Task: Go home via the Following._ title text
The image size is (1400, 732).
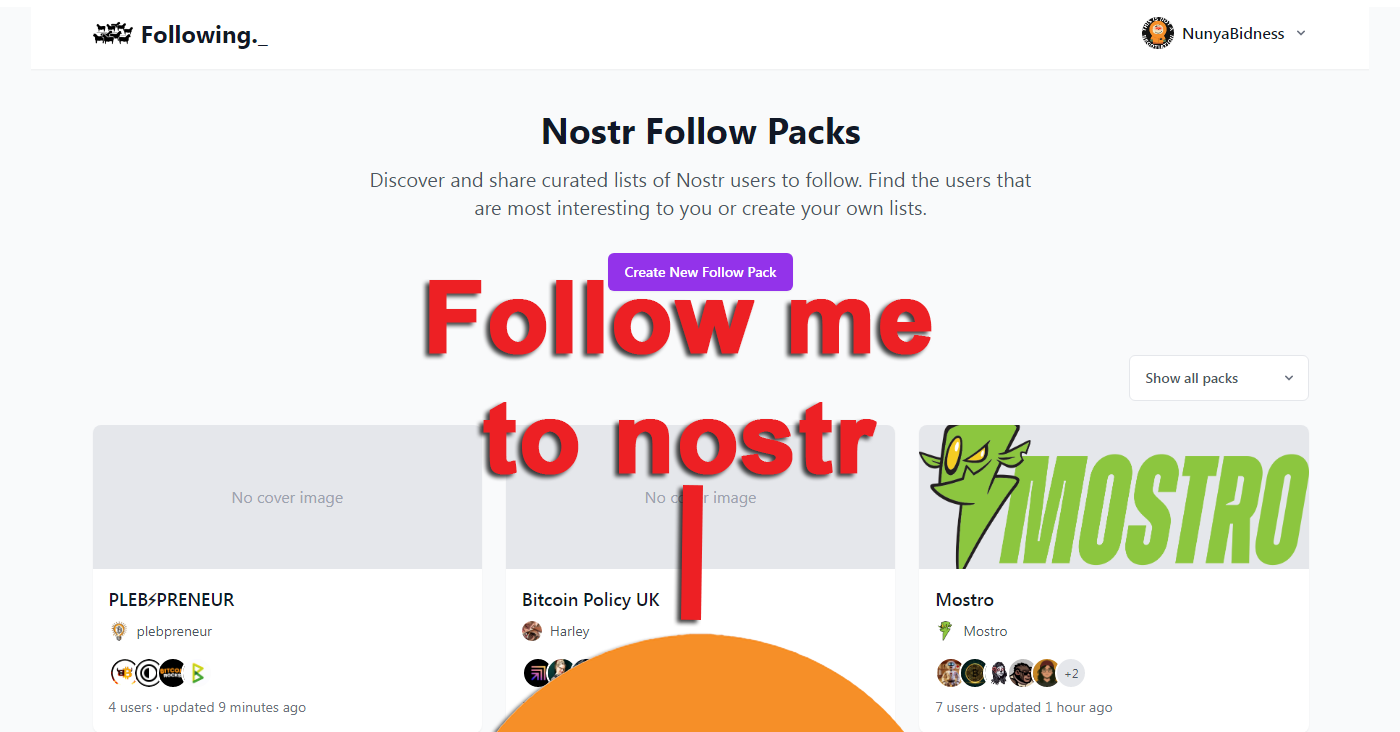Action: point(205,35)
